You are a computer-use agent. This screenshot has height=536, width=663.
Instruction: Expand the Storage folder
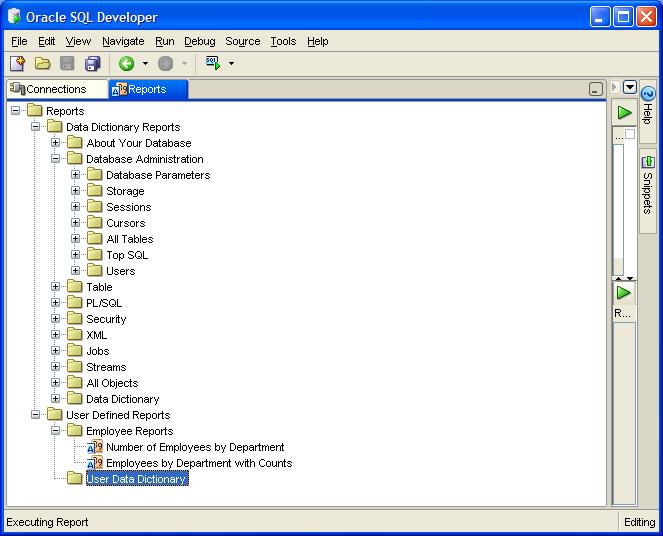tap(75, 191)
